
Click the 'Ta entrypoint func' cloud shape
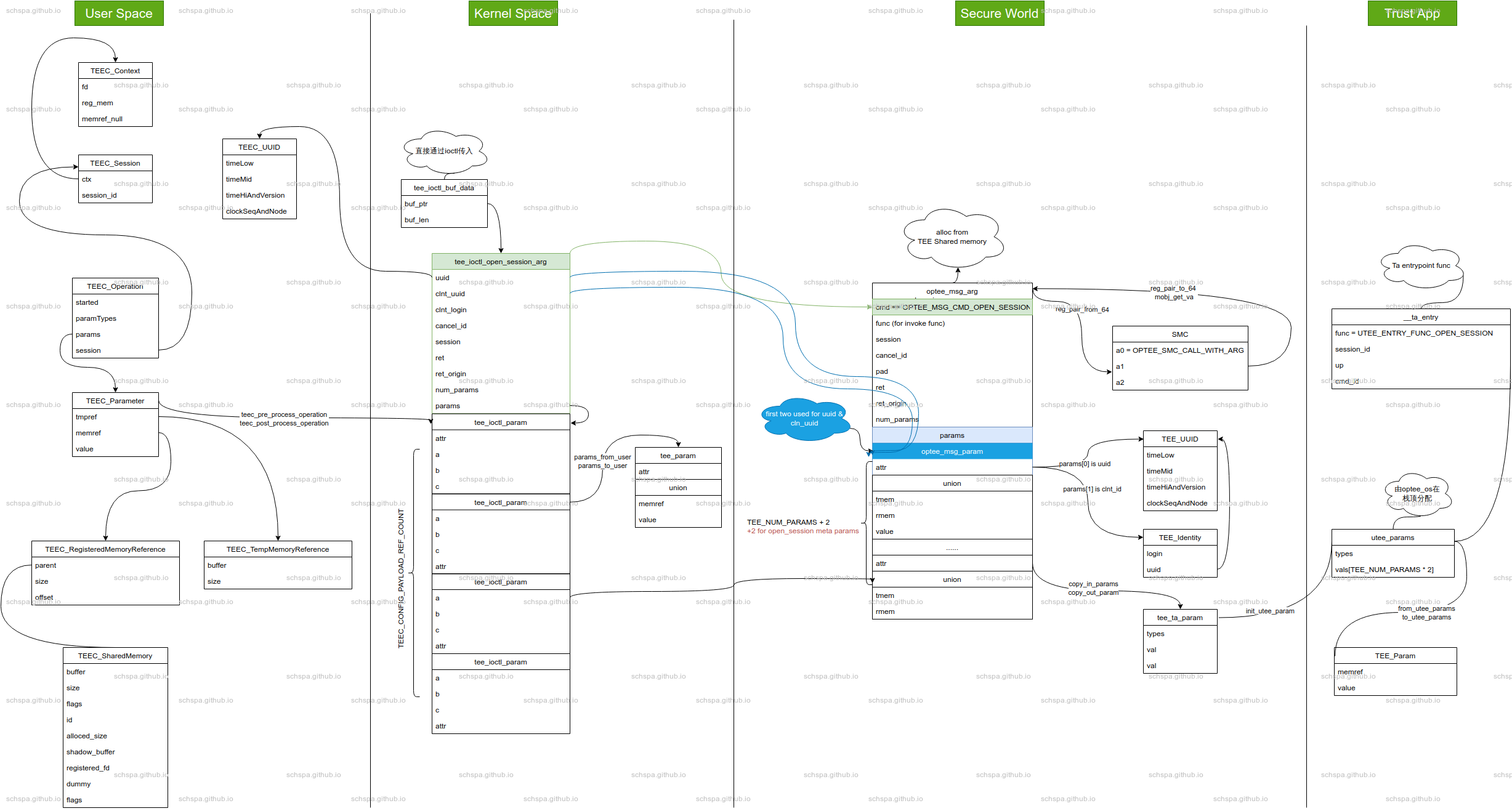(1421, 266)
